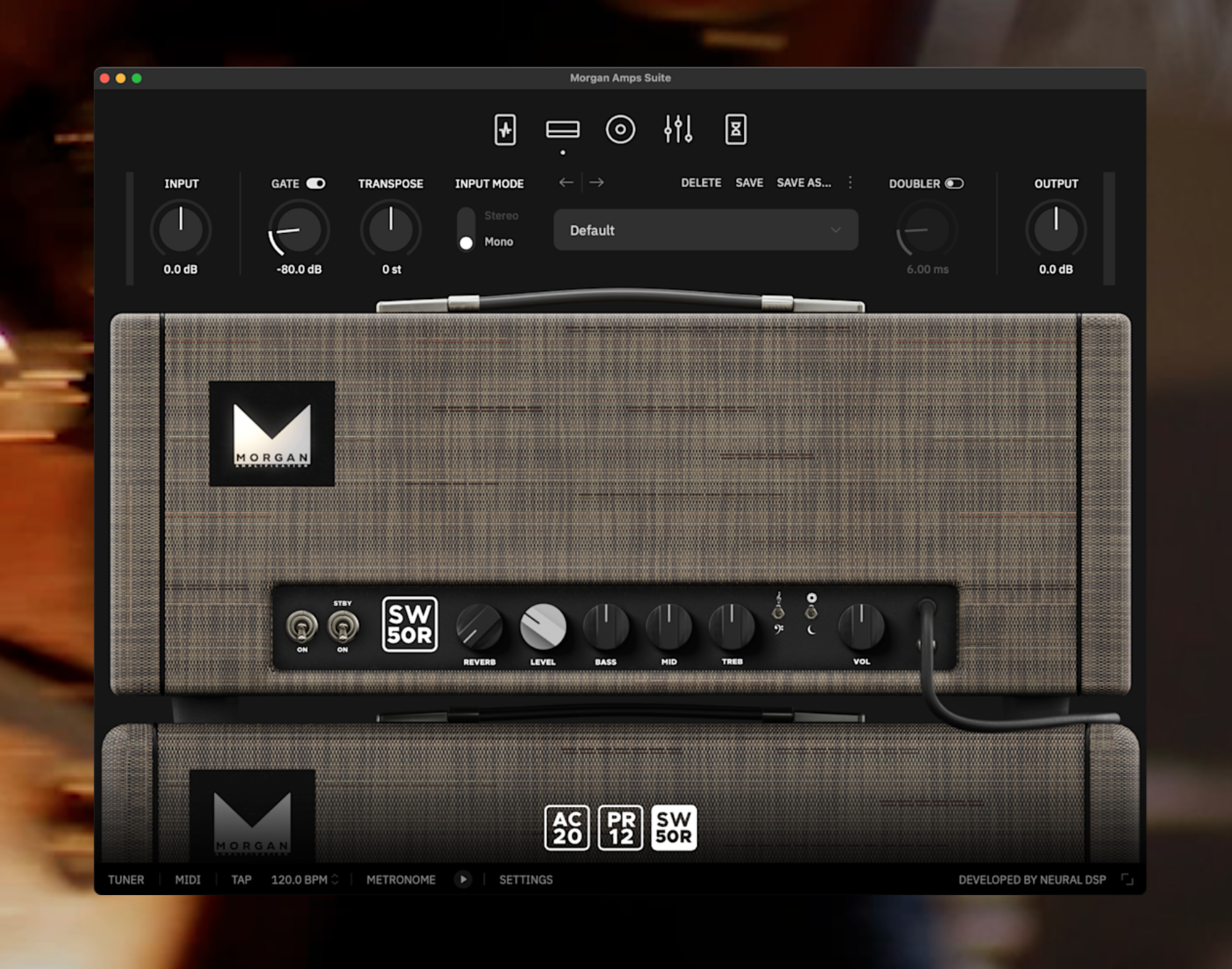Viewport: 1232px width, 969px height.
Task: Click the 0.0 dB output value
Action: click(1056, 269)
